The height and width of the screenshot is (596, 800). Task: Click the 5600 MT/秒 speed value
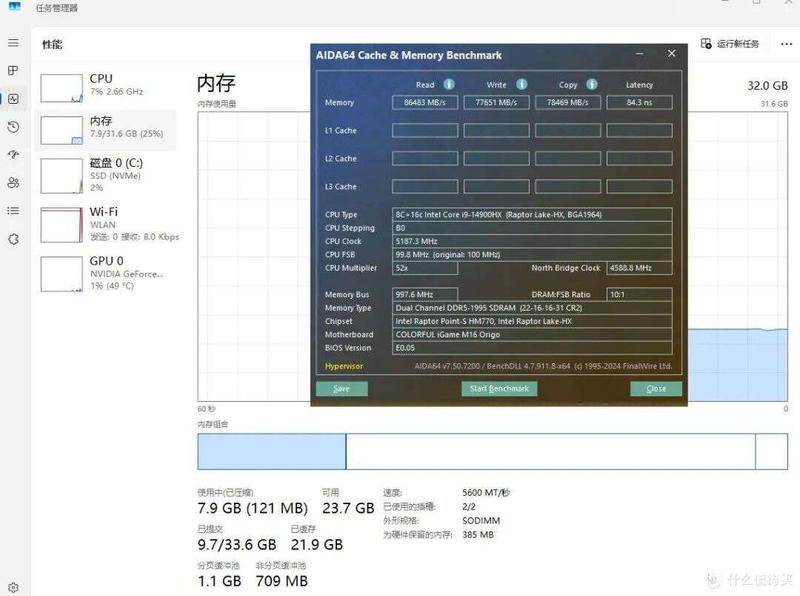(486, 492)
